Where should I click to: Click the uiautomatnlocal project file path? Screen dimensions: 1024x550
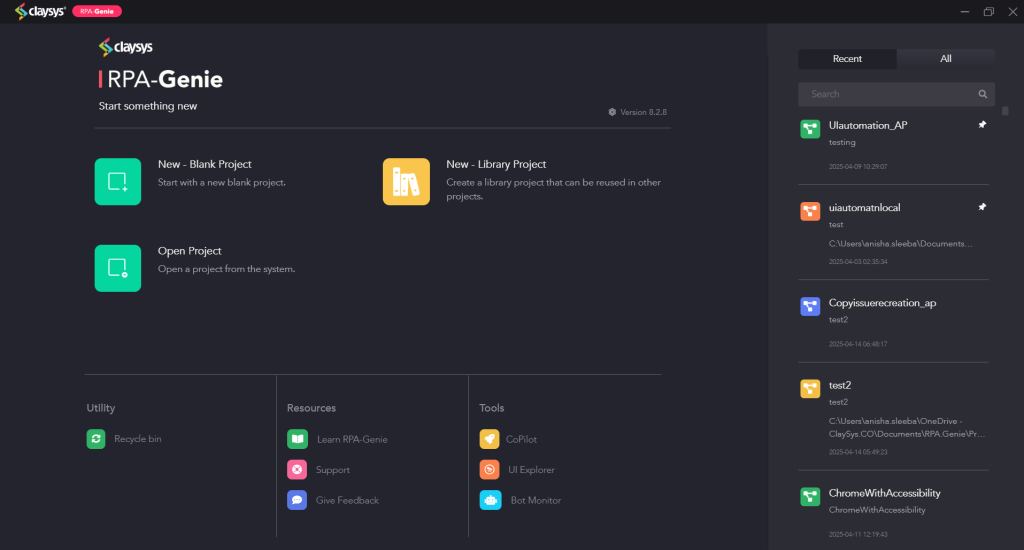coord(901,244)
